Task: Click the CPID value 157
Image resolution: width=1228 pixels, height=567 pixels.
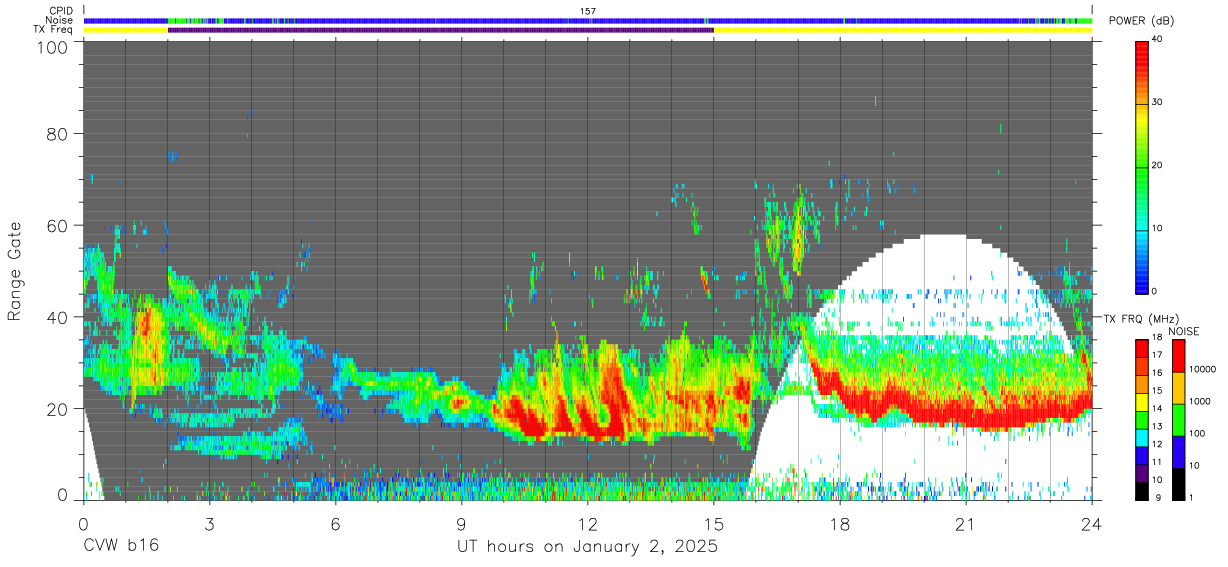Action: pos(588,10)
